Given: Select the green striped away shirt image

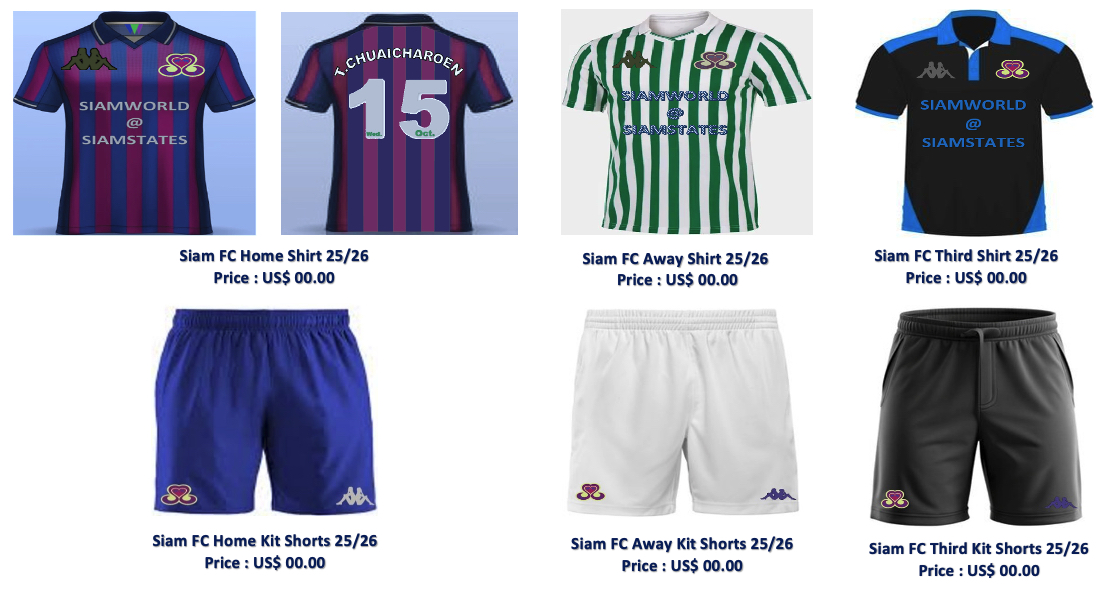Looking at the screenshot, I should pyautogui.click(x=687, y=122).
